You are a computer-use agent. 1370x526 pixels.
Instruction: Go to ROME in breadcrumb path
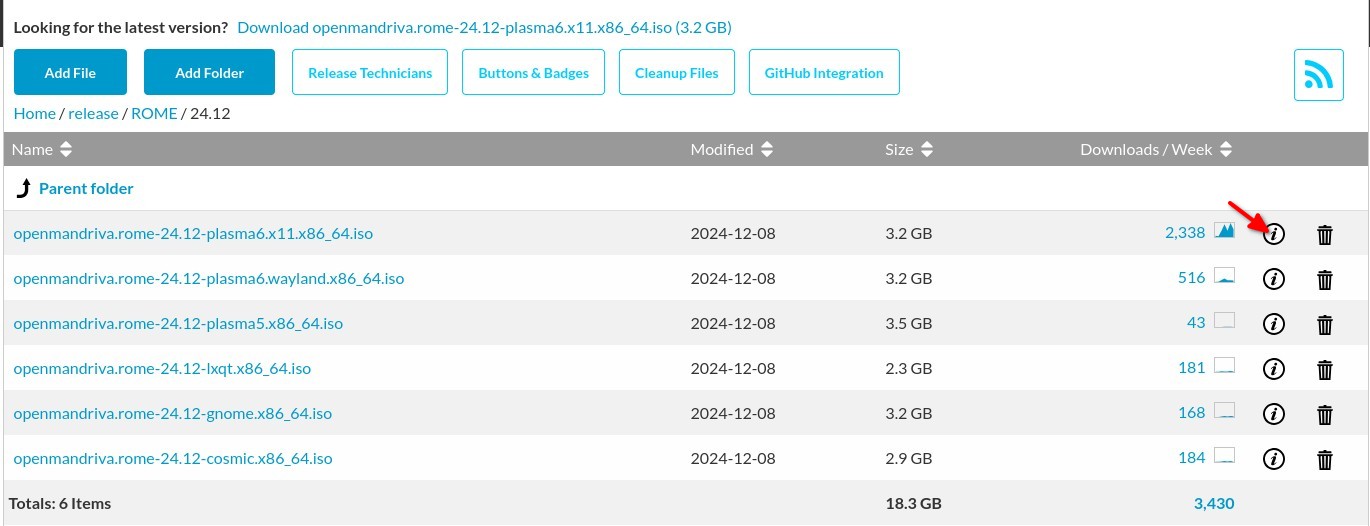tap(155, 113)
